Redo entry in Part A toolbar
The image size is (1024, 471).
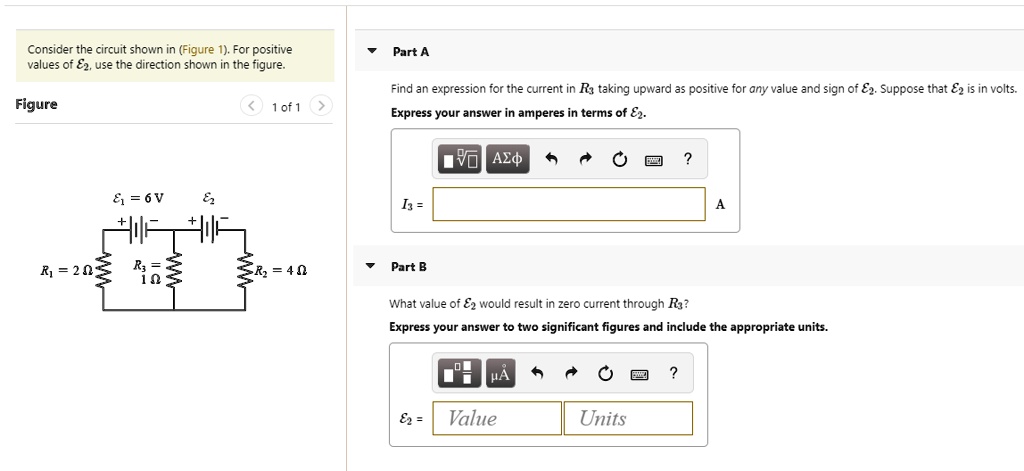(x=586, y=159)
